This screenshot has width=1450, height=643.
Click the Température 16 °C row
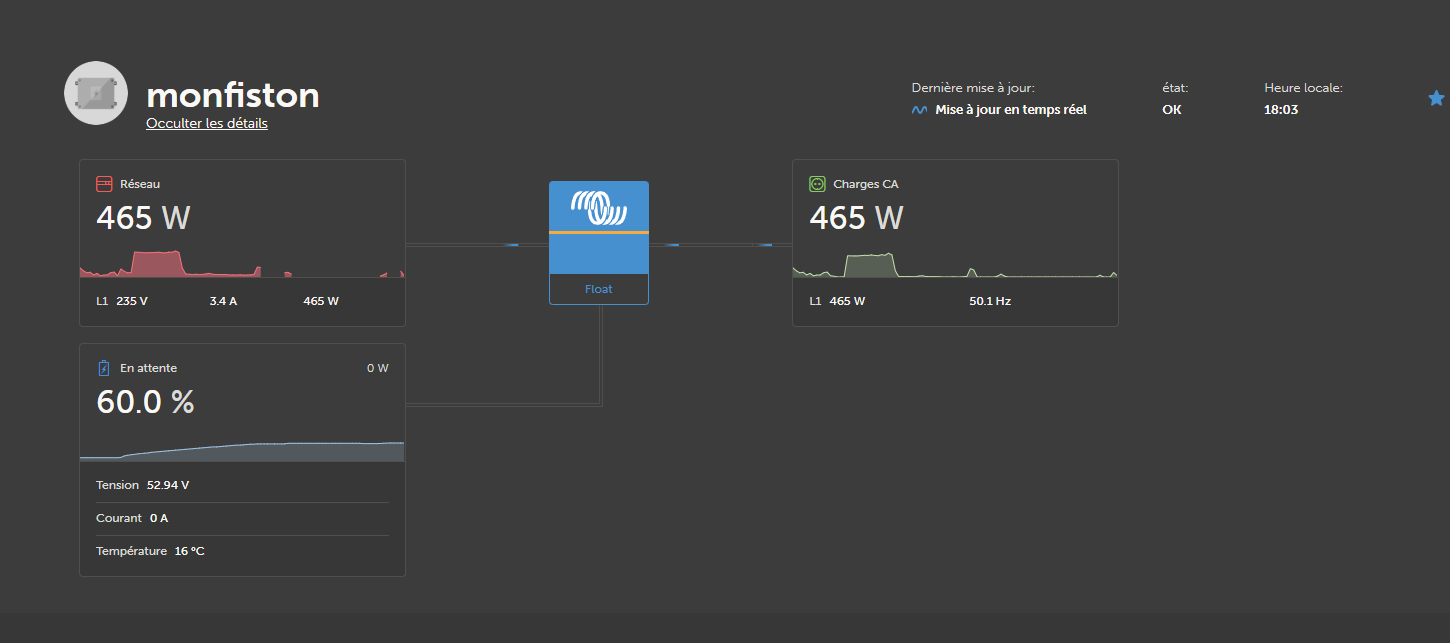242,551
